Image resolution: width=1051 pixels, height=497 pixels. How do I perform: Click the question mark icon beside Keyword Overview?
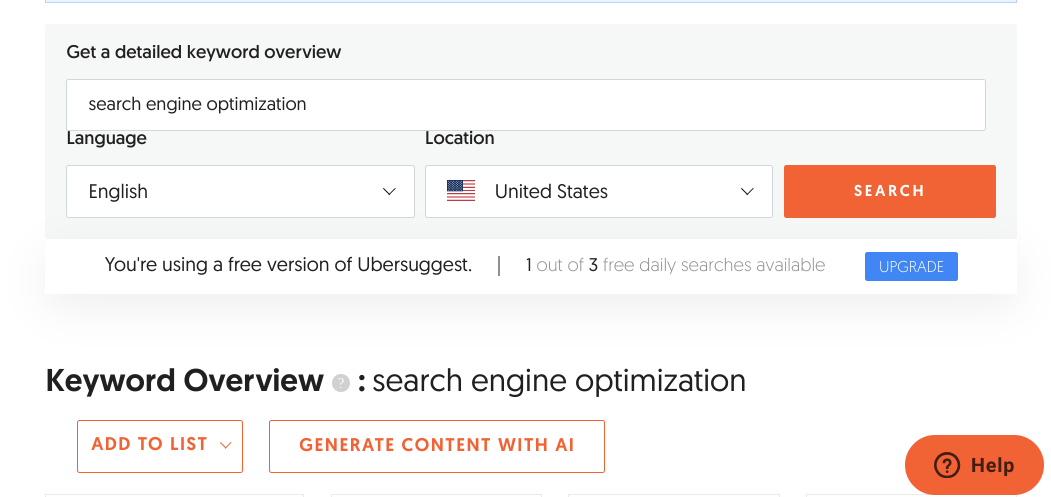click(341, 383)
